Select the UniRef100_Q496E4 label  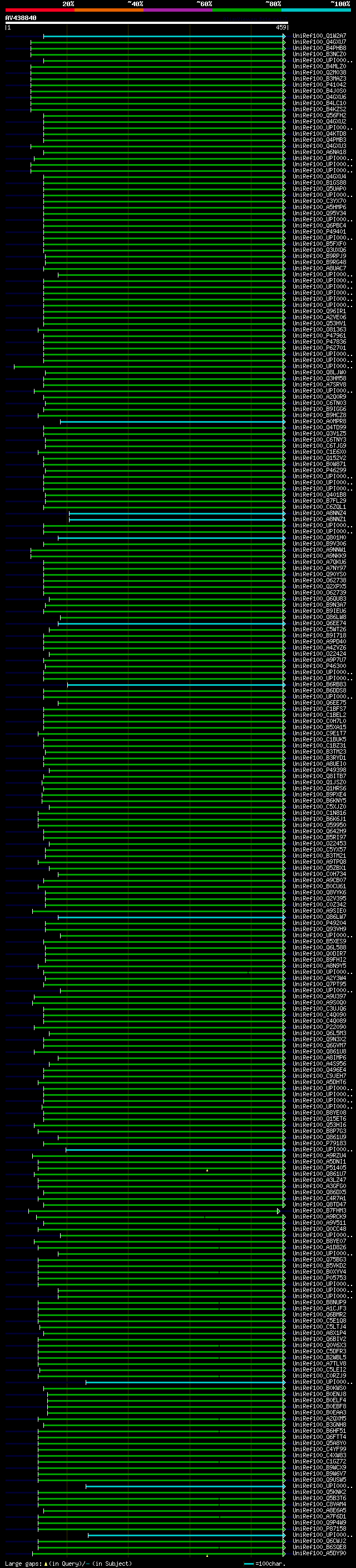point(319,1070)
